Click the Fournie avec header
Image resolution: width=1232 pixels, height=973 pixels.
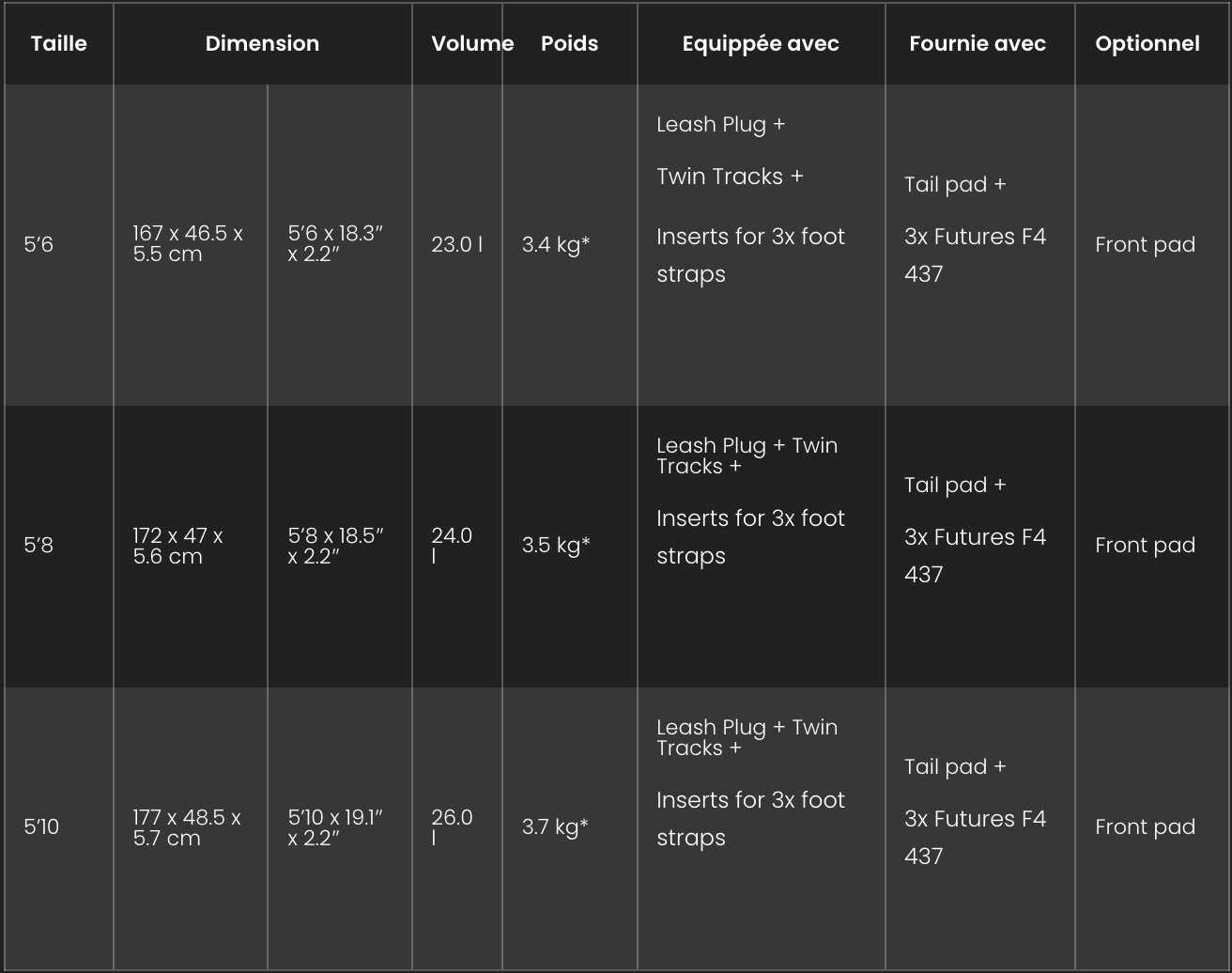pyautogui.click(x=978, y=43)
